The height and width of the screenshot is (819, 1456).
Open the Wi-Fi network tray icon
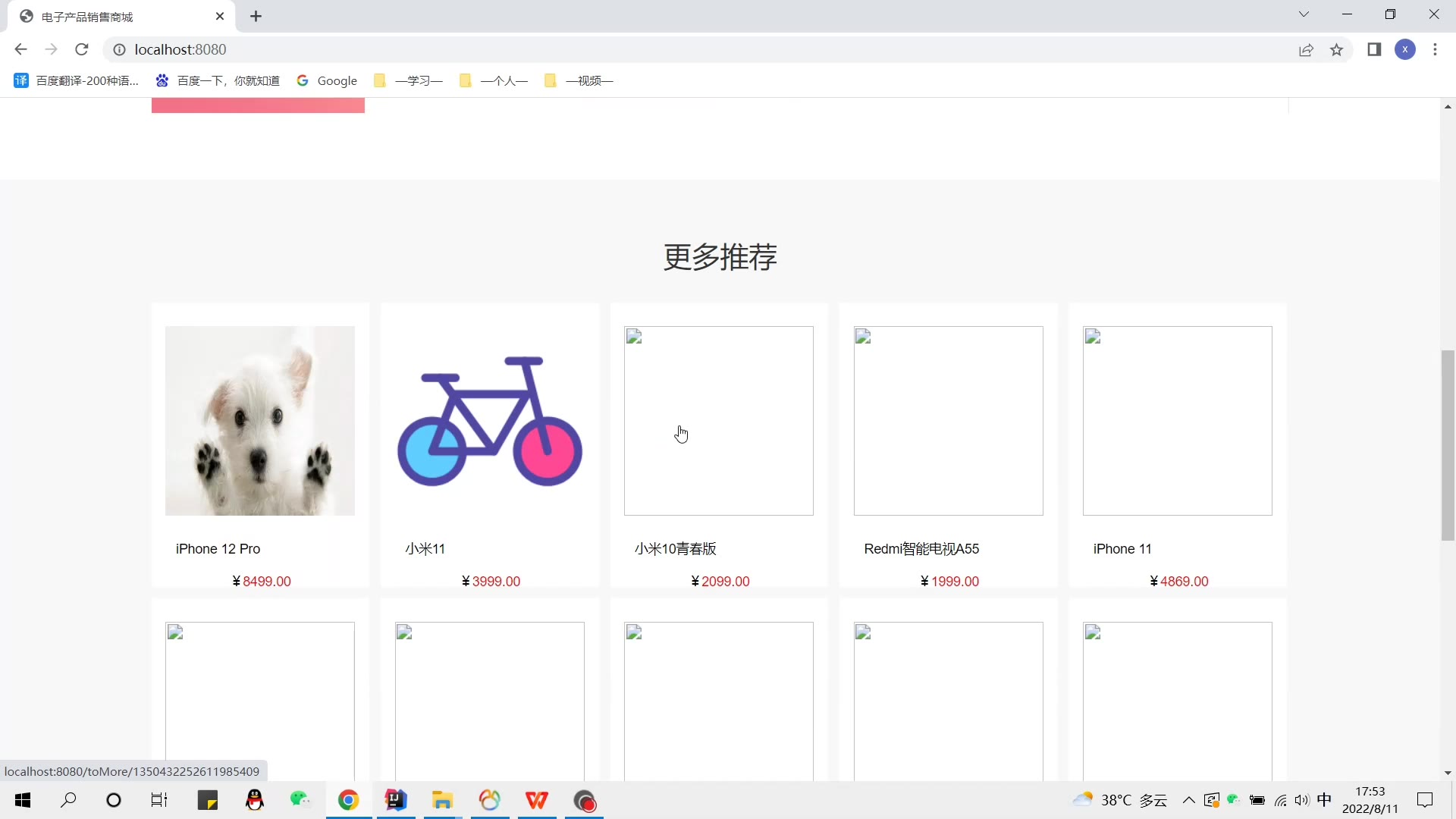click(1281, 800)
